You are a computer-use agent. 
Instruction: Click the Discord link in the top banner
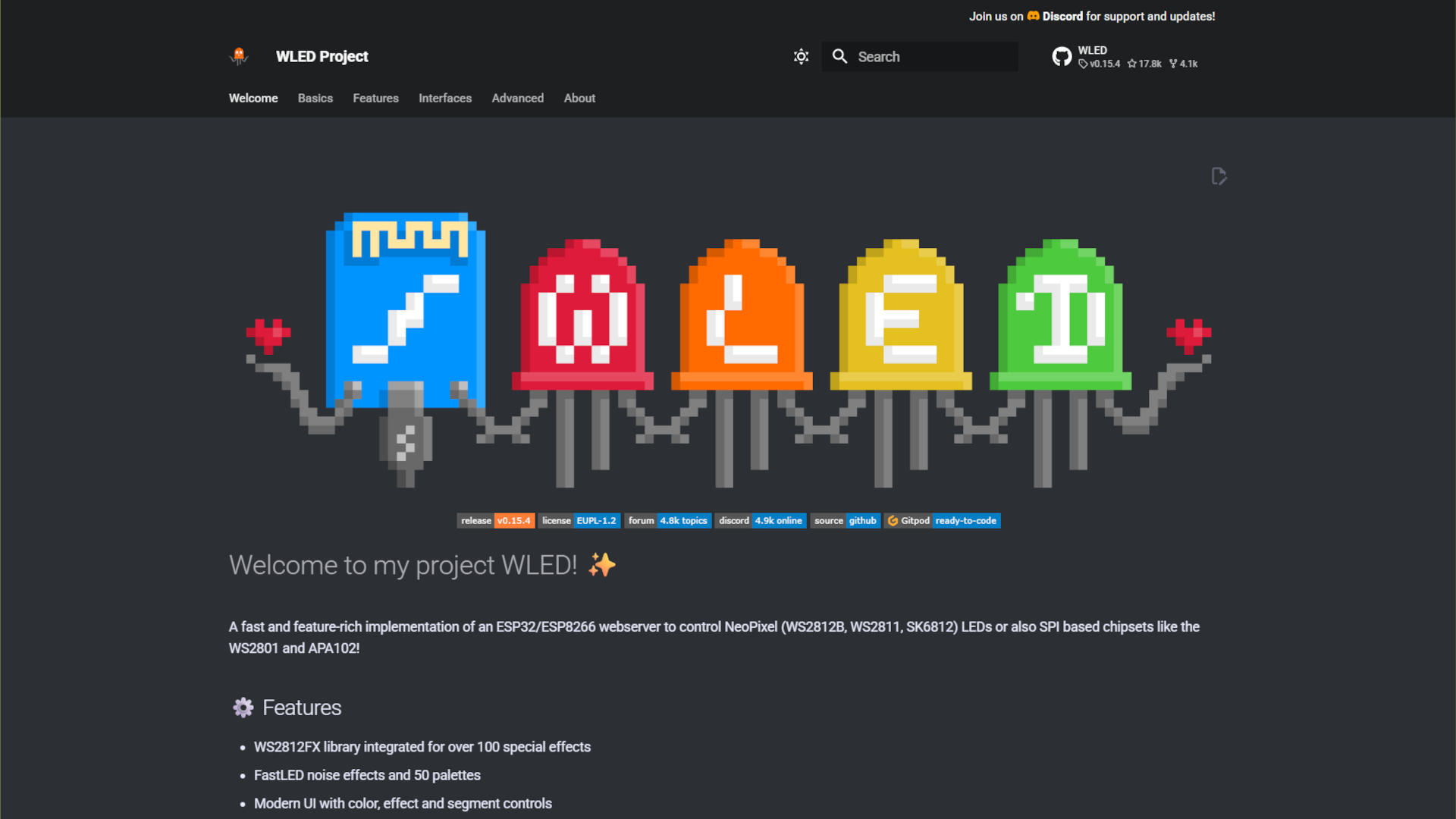[x=1062, y=16]
